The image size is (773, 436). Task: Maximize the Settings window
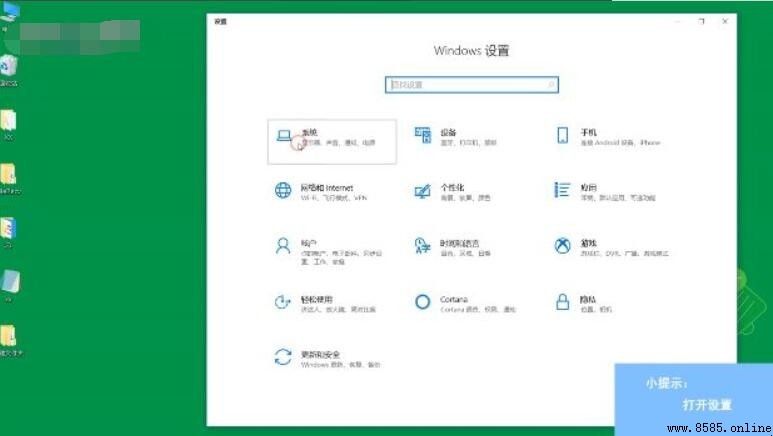pos(702,21)
